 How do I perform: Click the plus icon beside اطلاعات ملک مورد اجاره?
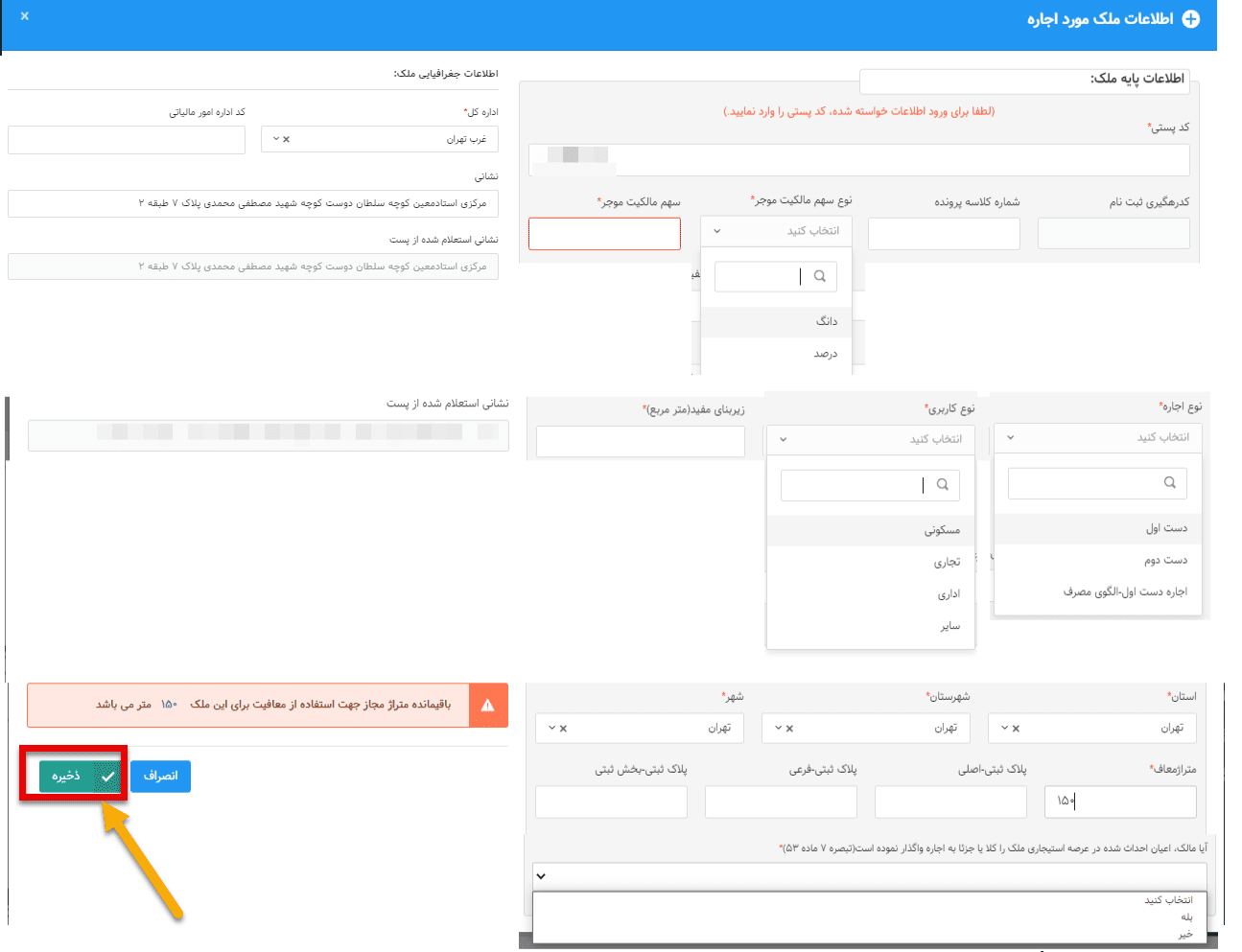[x=1190, y=19]
